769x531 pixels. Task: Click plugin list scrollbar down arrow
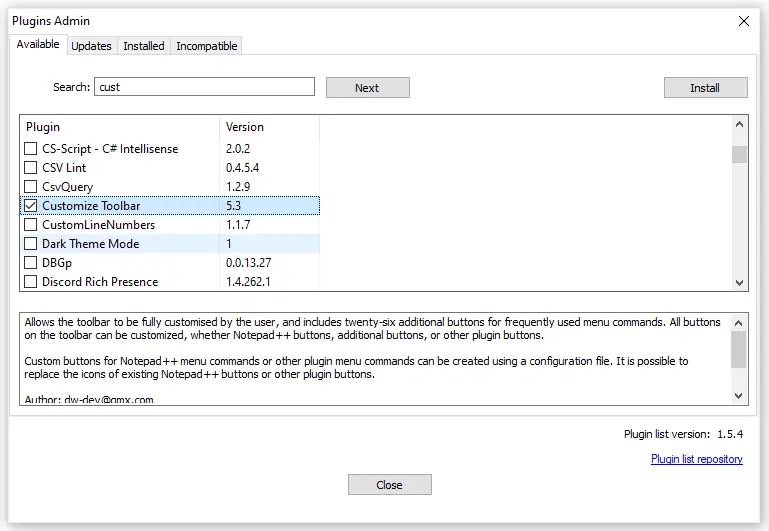740,283
